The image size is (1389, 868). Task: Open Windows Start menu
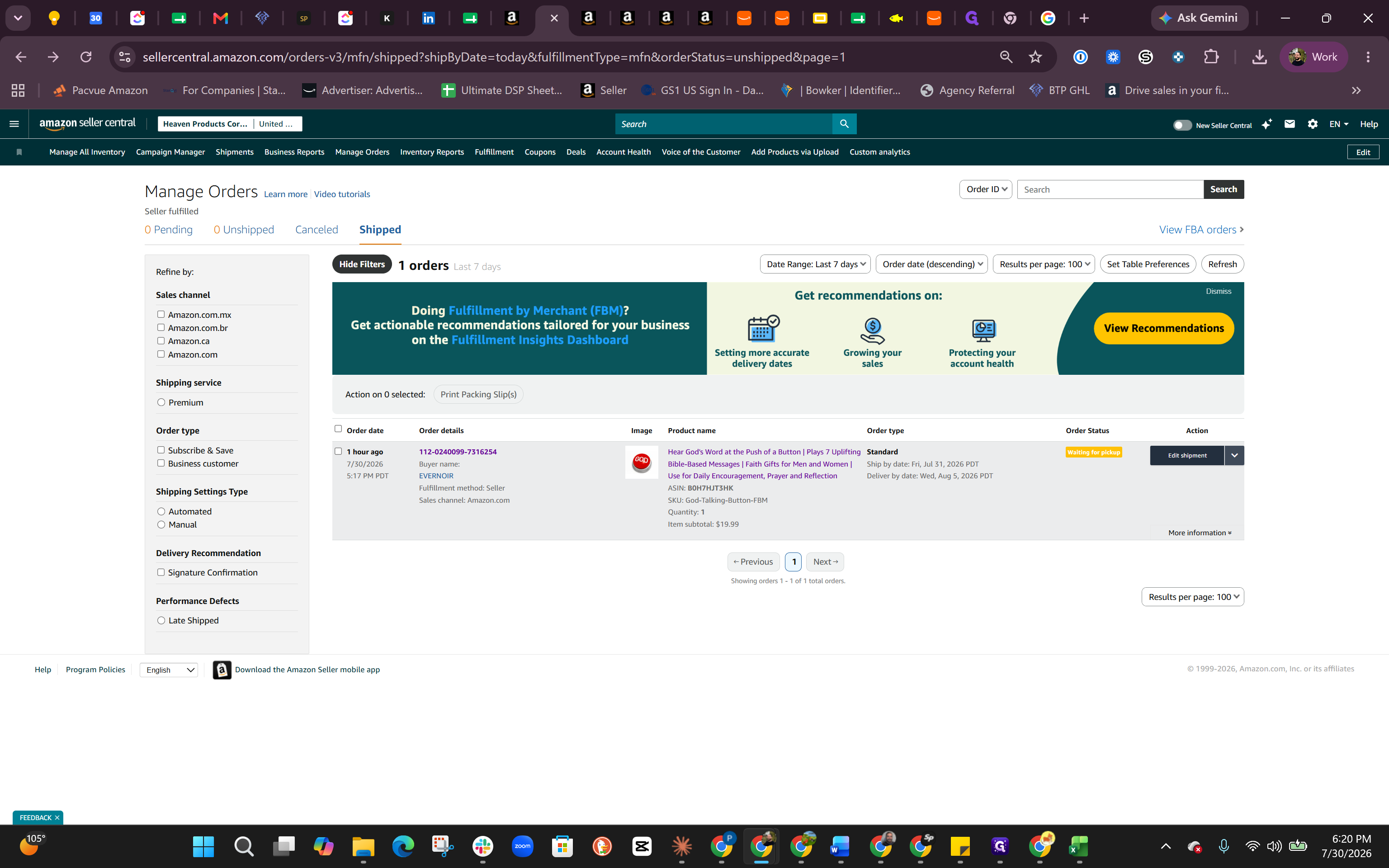tap(203, 846)
